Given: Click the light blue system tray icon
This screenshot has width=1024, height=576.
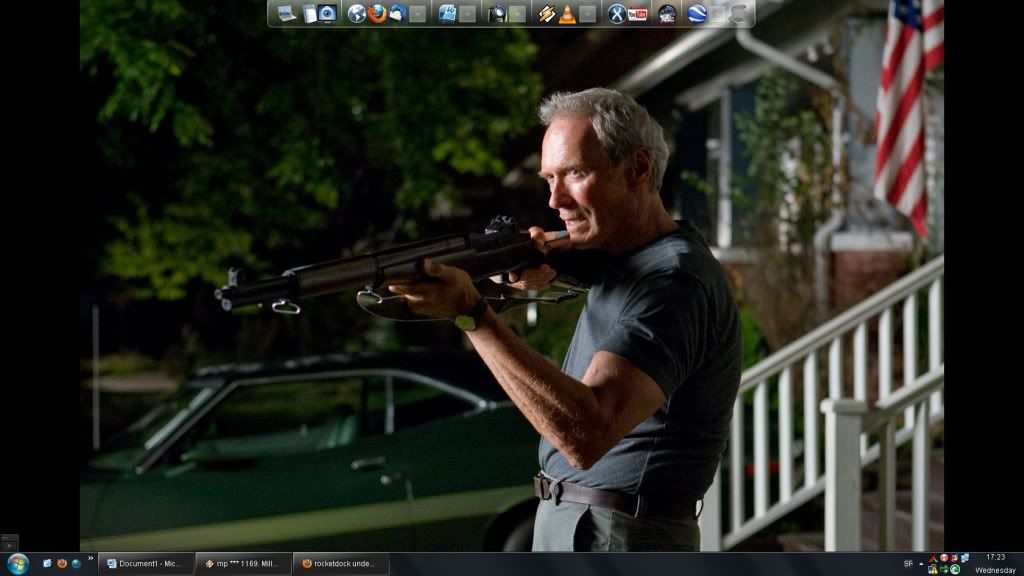Looking at the screenshot, I should coord(965,558).
